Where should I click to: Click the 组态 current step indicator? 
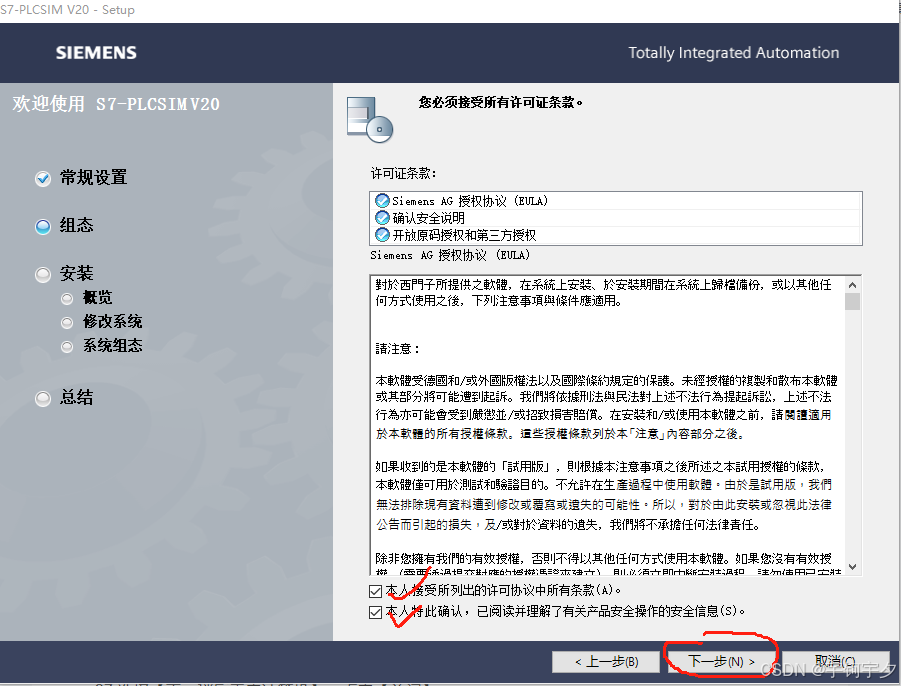tap(43, 227)
